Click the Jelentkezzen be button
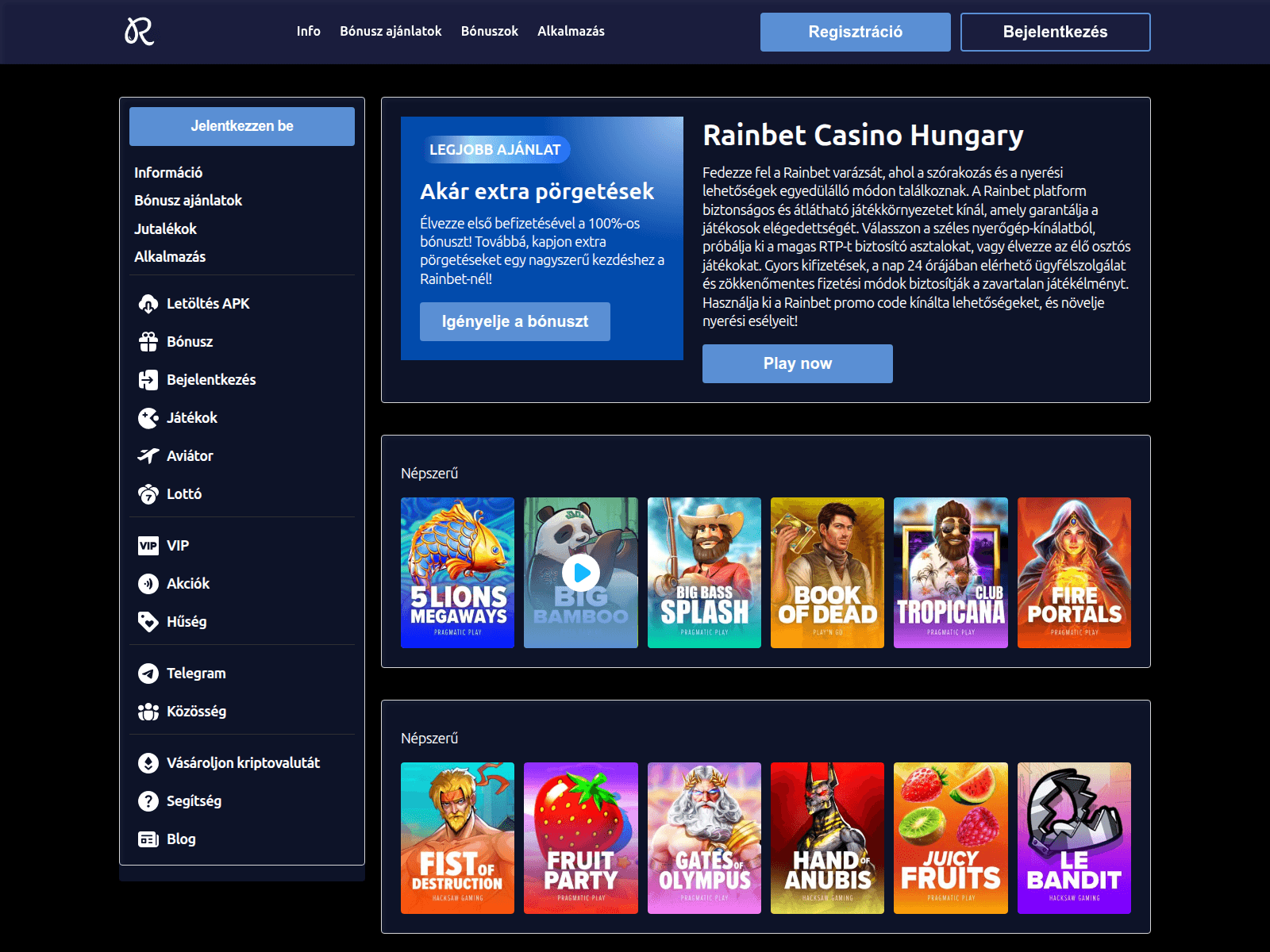The height and width of the screenshot is (952, 1270). click(x=242, y=126)
